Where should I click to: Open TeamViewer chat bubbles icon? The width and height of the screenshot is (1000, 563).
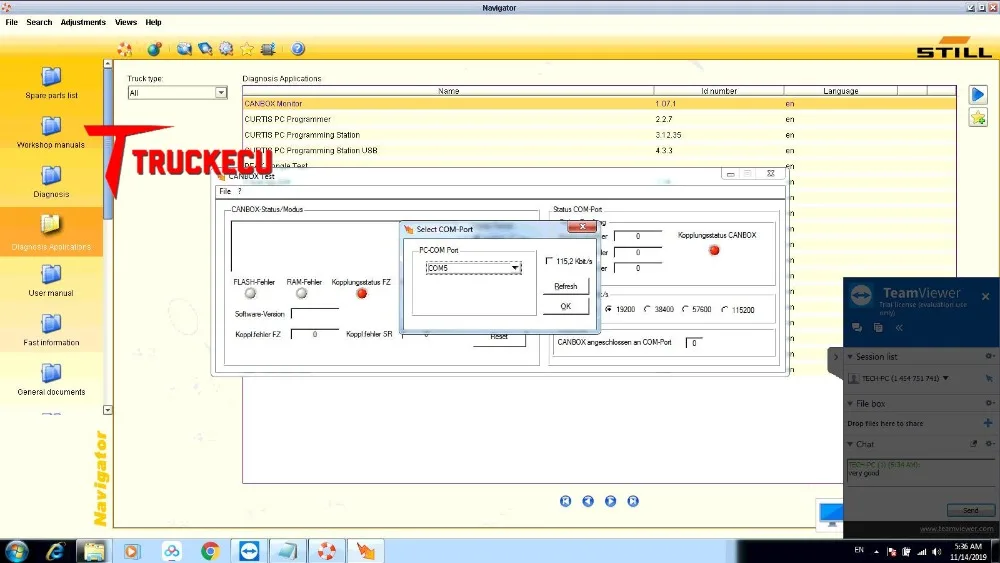point(857,327)
